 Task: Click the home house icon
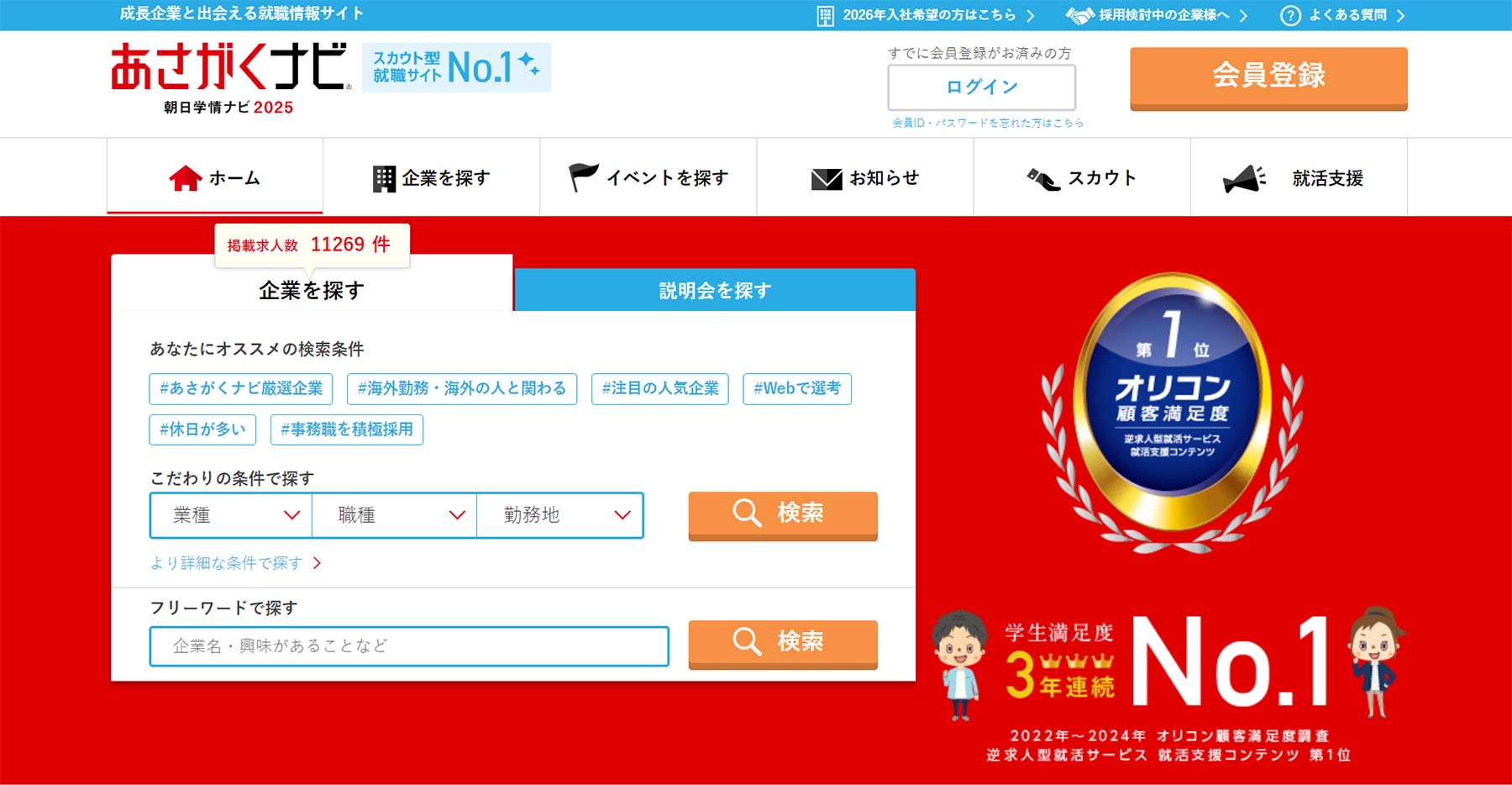tap(186, 178)
